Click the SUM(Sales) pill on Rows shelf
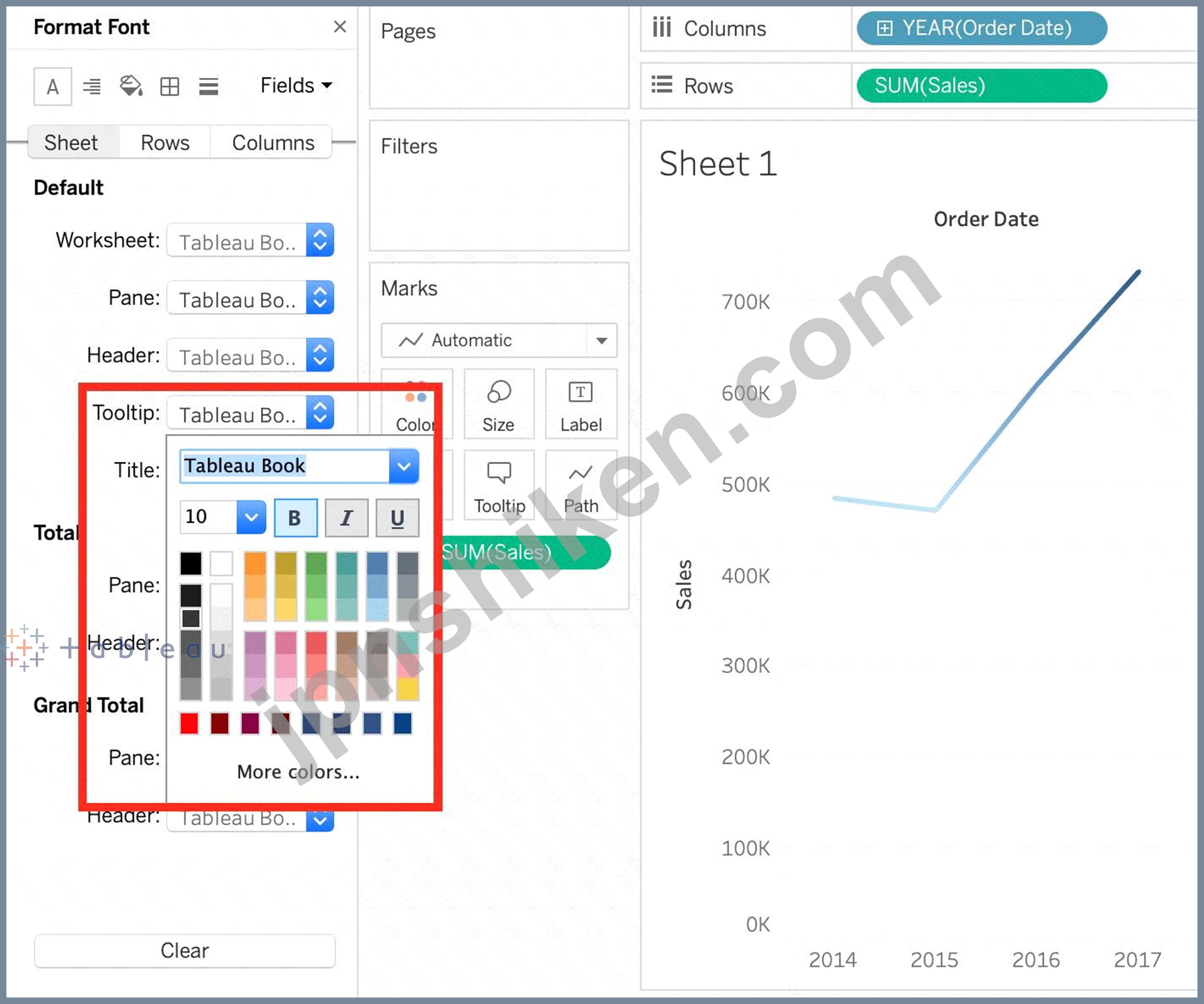Screen dimensions: 1204x1004 pos(982,86)
